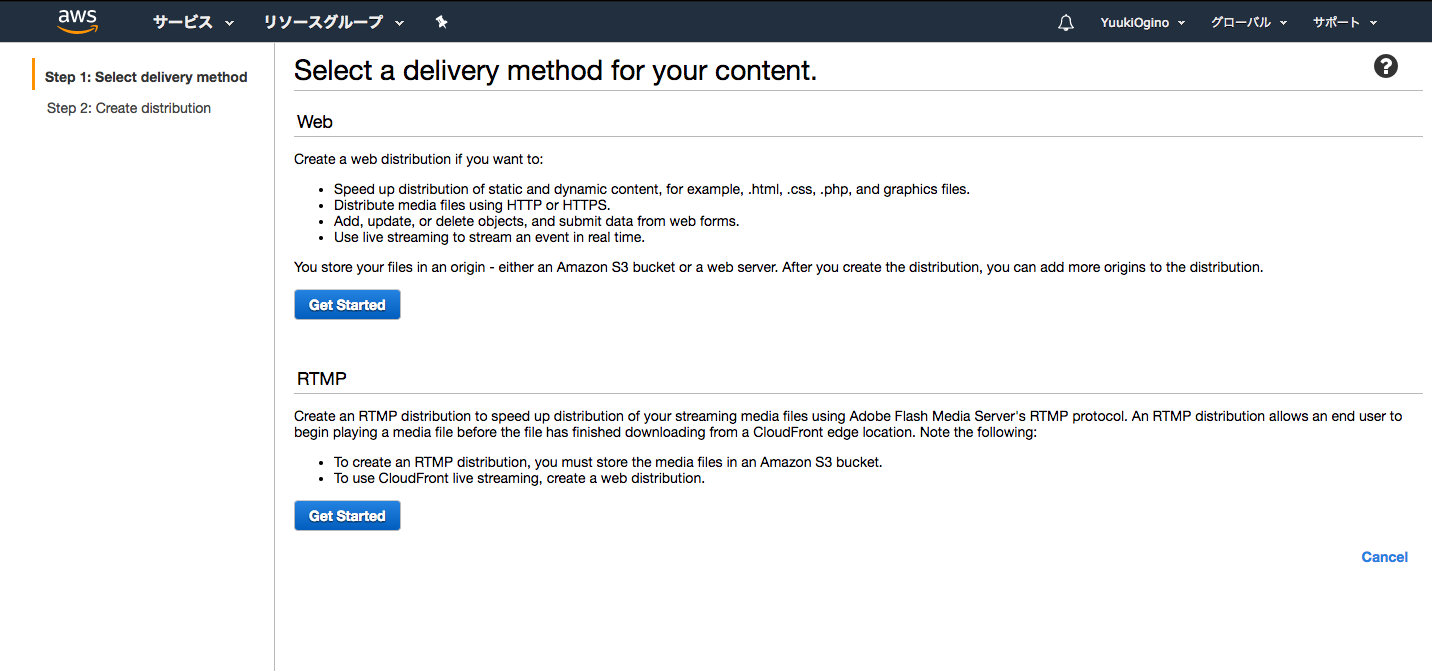Viewport: 1432px width, 671px height.
Task: Click the RTMP section heading
Action: pyautogui.click(x=322, y=379)
